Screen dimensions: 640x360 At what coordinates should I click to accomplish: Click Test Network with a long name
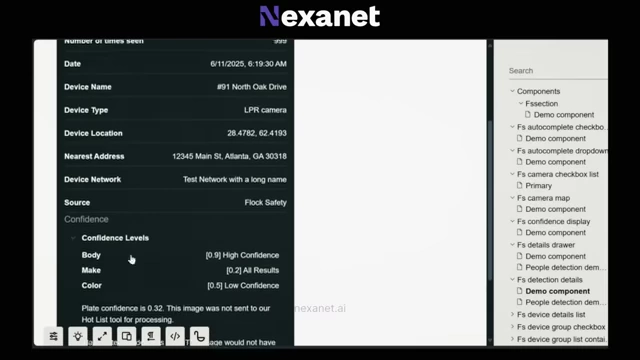pyautogui.click(x=235, y=180)
